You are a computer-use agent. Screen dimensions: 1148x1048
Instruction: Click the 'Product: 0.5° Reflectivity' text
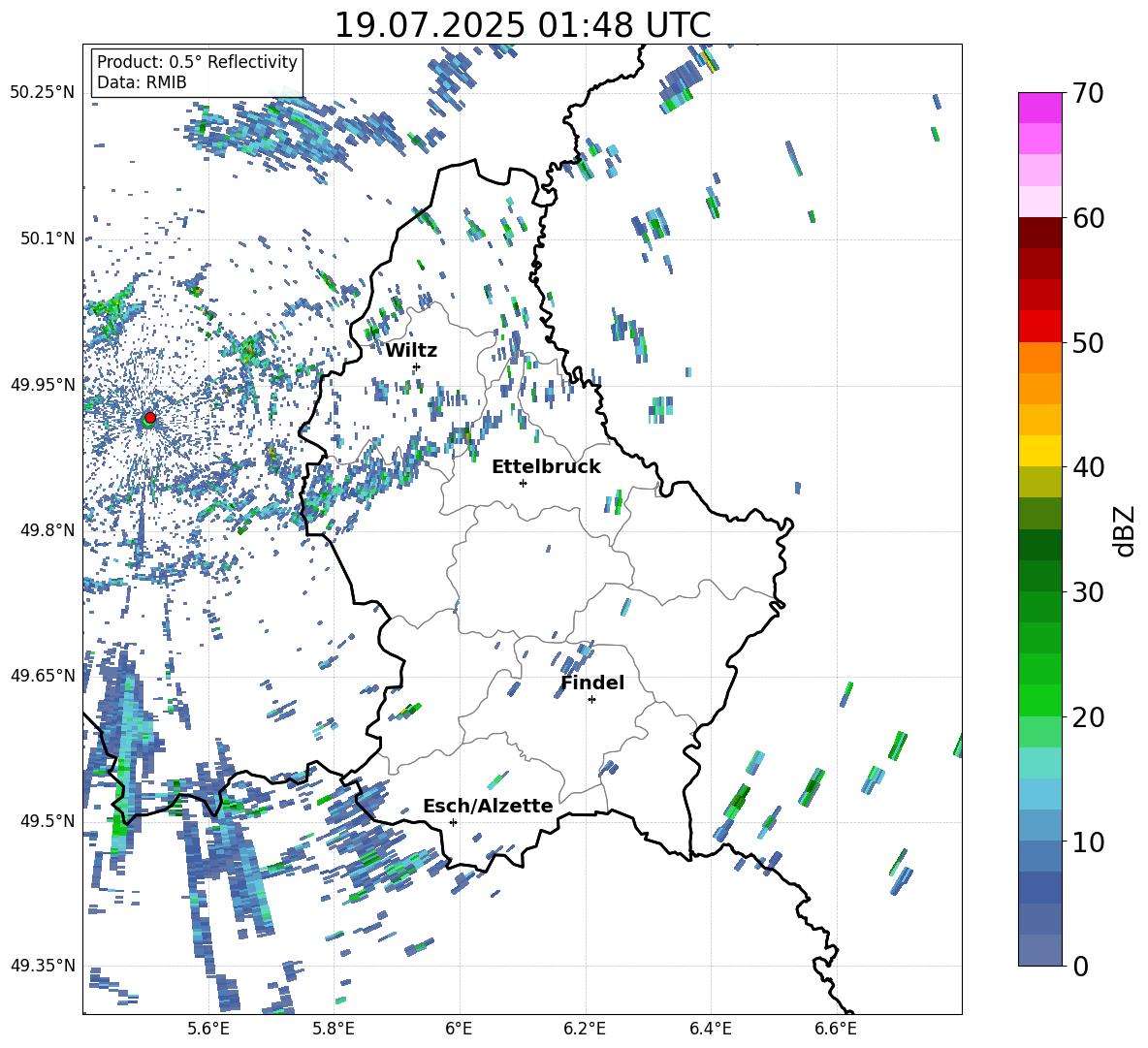tap(197, 61)
